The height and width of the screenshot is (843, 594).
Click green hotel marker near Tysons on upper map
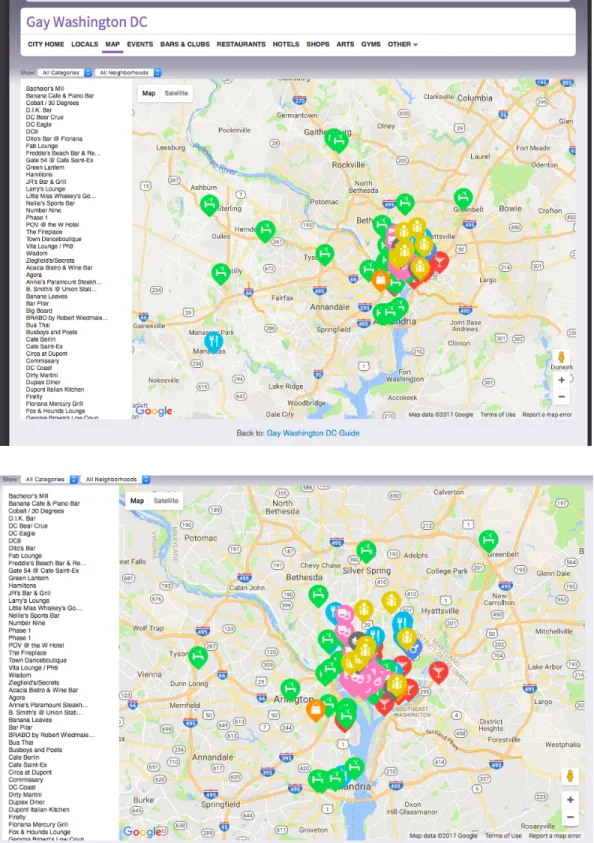325,254
